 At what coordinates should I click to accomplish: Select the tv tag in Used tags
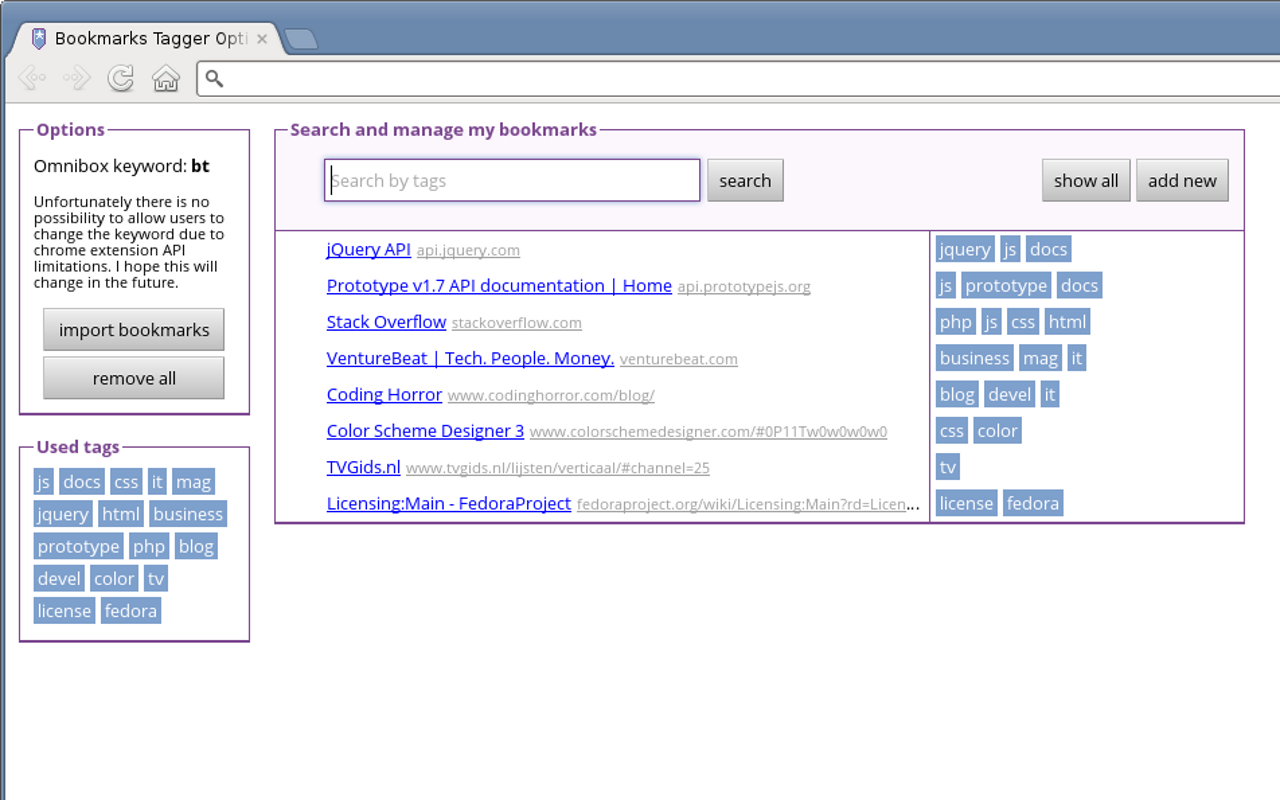[156, 578]
